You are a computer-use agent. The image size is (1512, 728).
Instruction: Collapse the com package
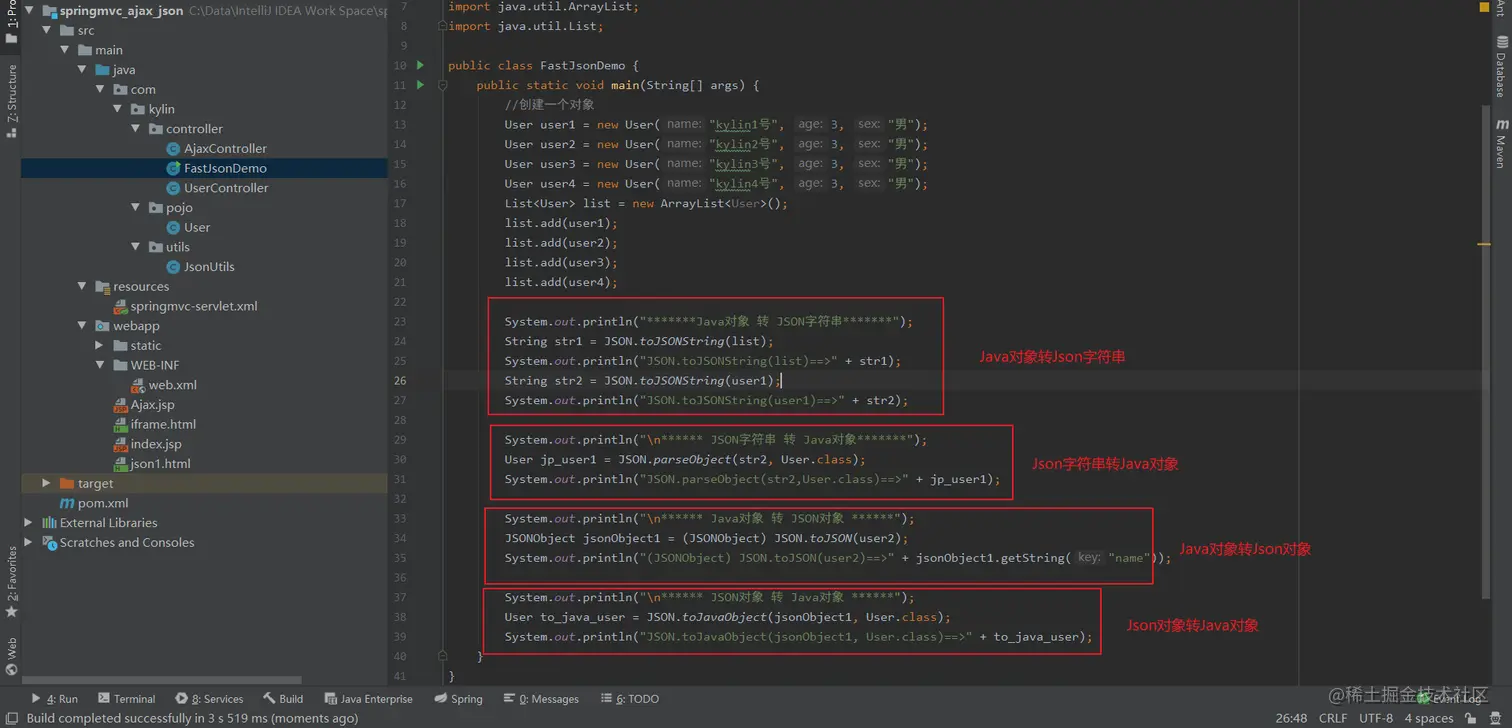click(x=100, y=89)
